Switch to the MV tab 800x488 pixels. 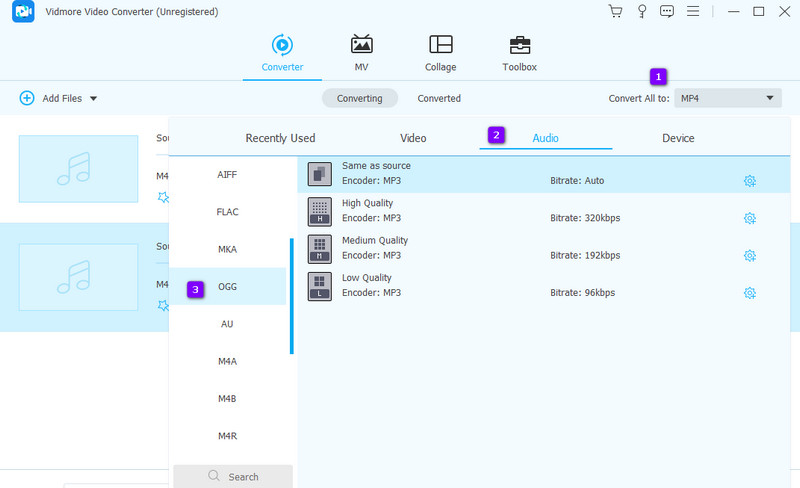[361, 53]
